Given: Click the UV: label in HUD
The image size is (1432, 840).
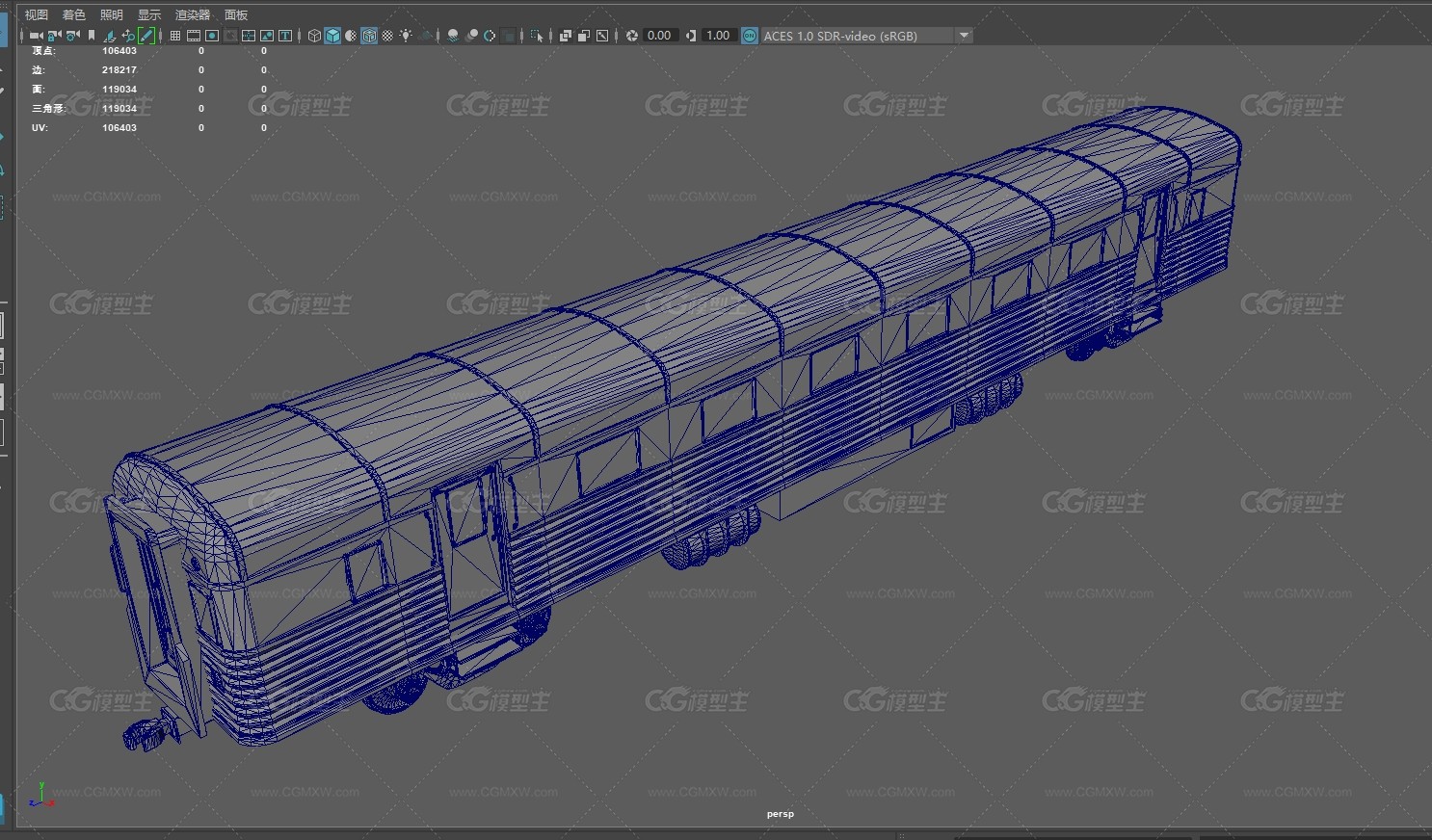Looking at the screenshot, I should pyautogui.click(x=40, y=128).
